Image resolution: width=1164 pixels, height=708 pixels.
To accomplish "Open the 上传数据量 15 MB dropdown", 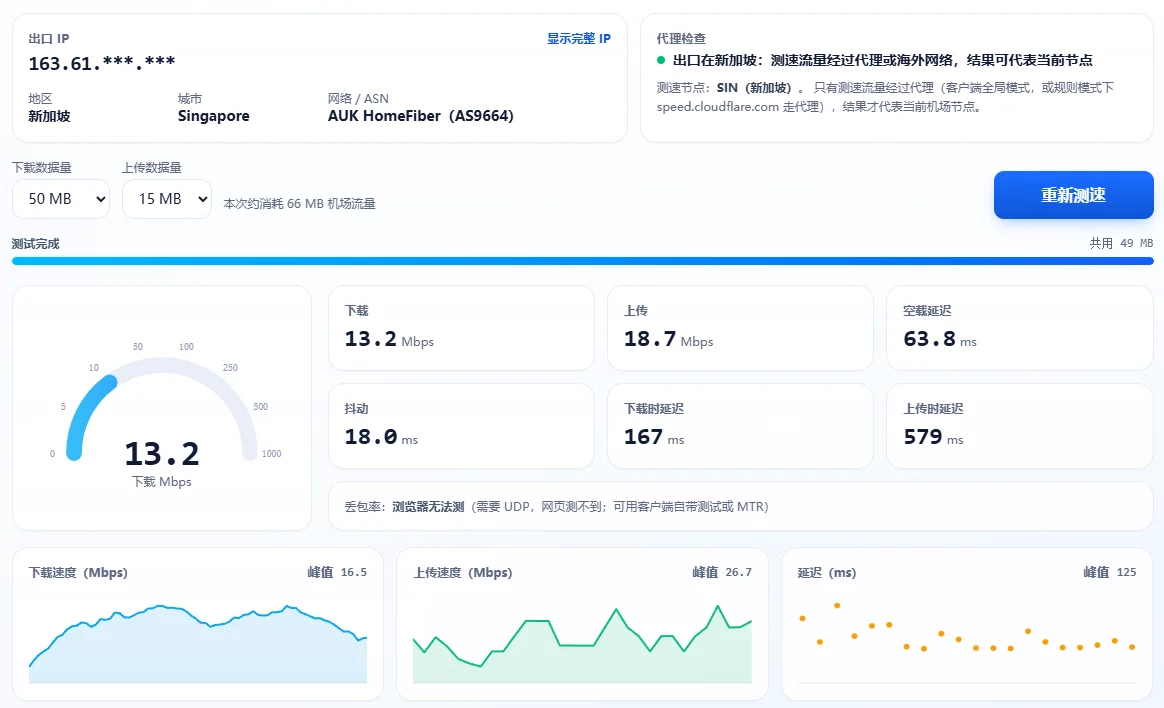I will click(x=167, y=199).
